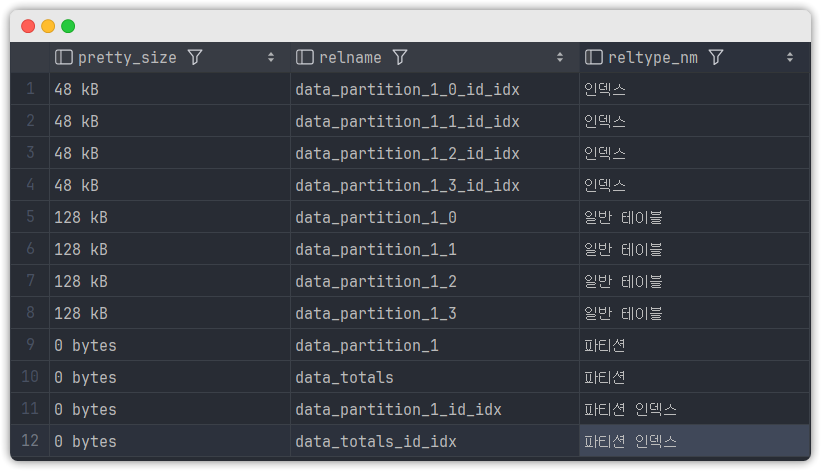Select the pretty_size column header label

(x=127, y=58)
